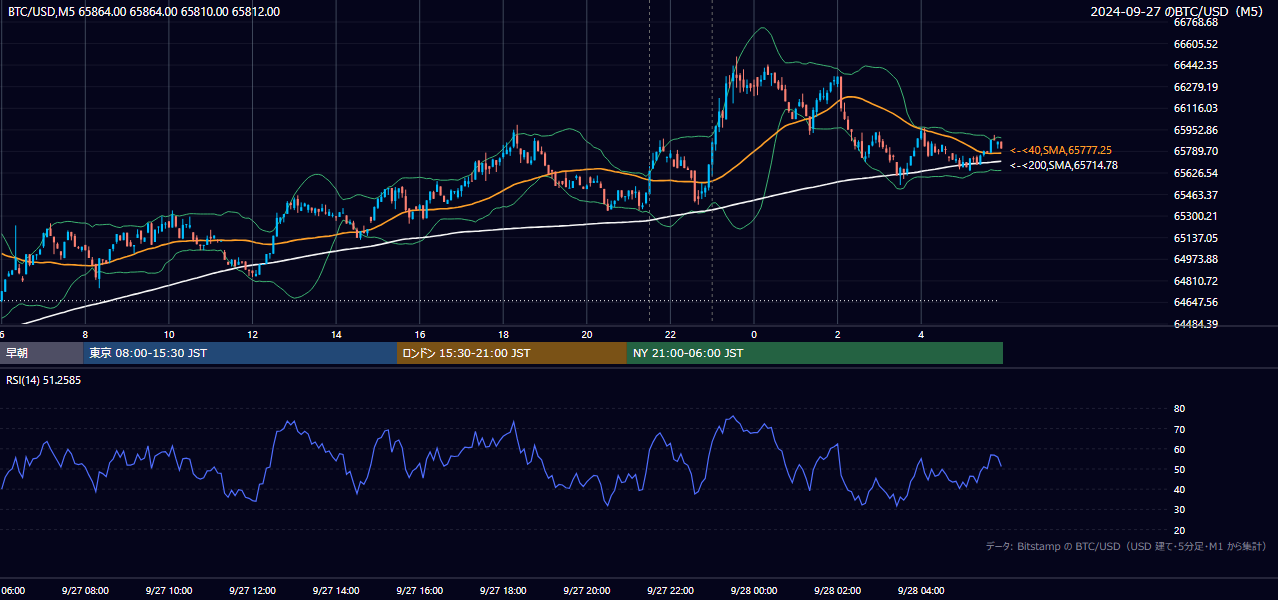Click the 66442.35 price axis label
The height and width of the screenshot is (600, 1278).
(x=1195, y=65)
